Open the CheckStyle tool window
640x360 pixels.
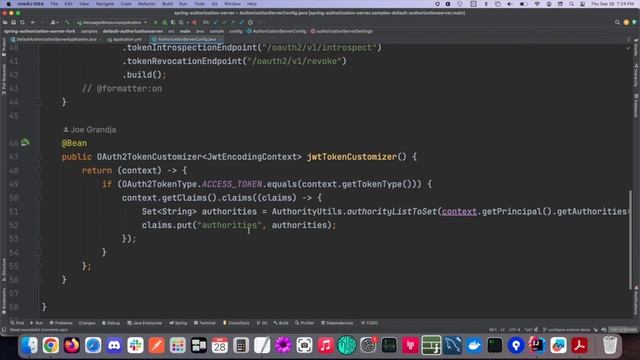point(236,323)
